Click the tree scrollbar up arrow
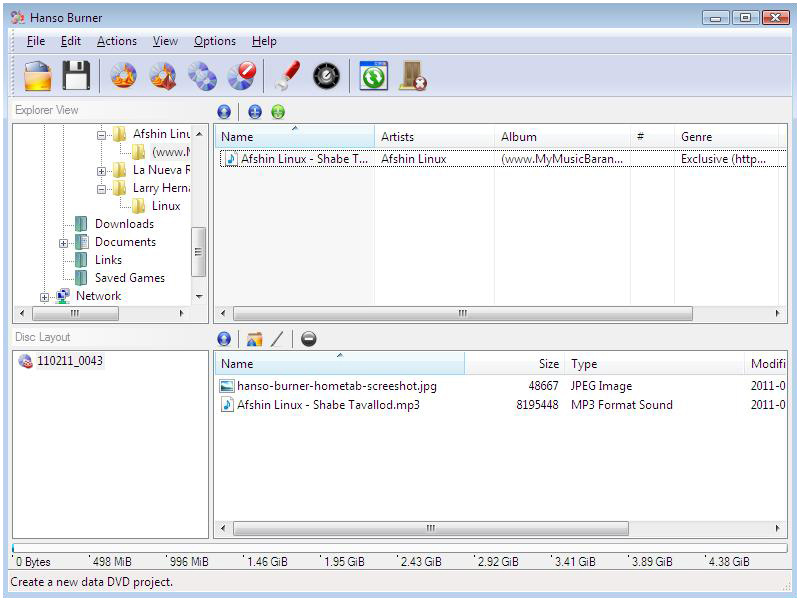Screen dimensions: 800x600 (199, 134)
